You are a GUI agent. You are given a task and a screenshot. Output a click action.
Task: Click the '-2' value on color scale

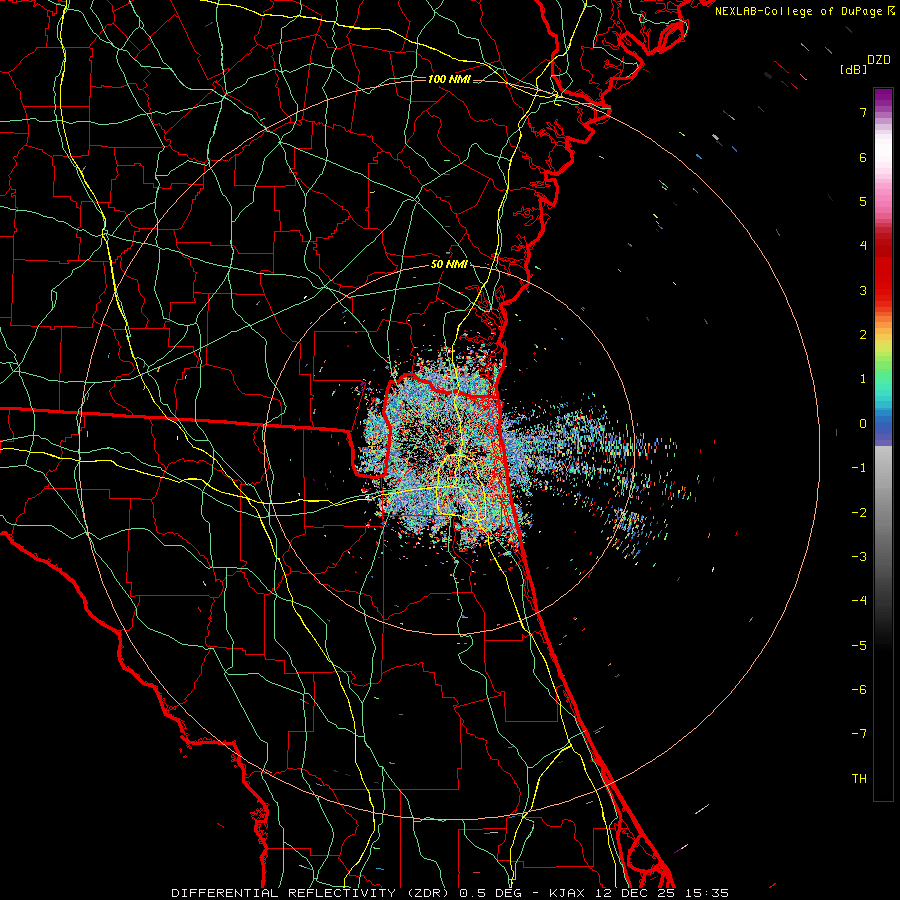pos(859,512)
